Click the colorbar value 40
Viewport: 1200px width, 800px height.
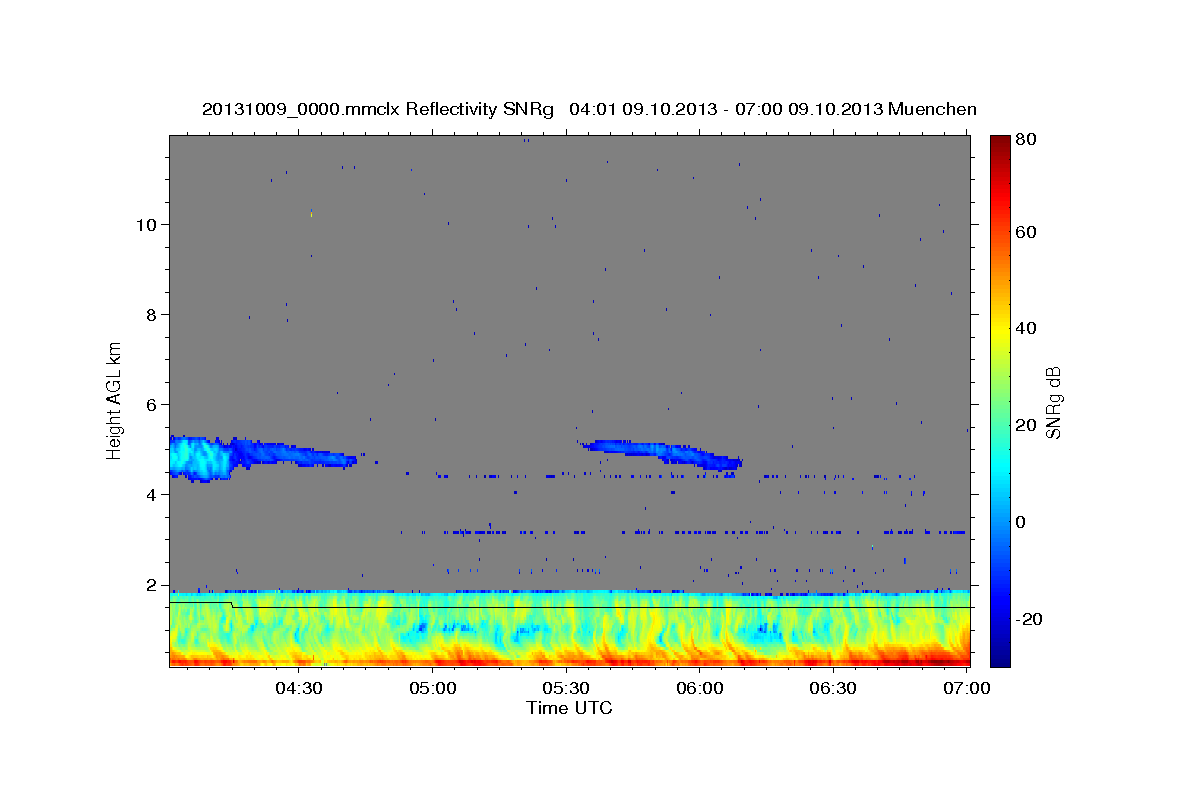(x=1026, y=328)
